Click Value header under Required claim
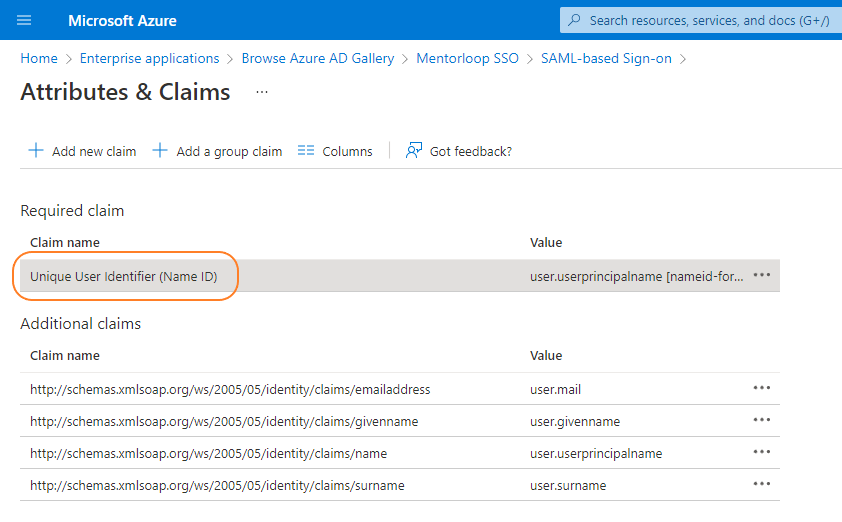Viewport: 842px width, 522px height. [546, 243]
